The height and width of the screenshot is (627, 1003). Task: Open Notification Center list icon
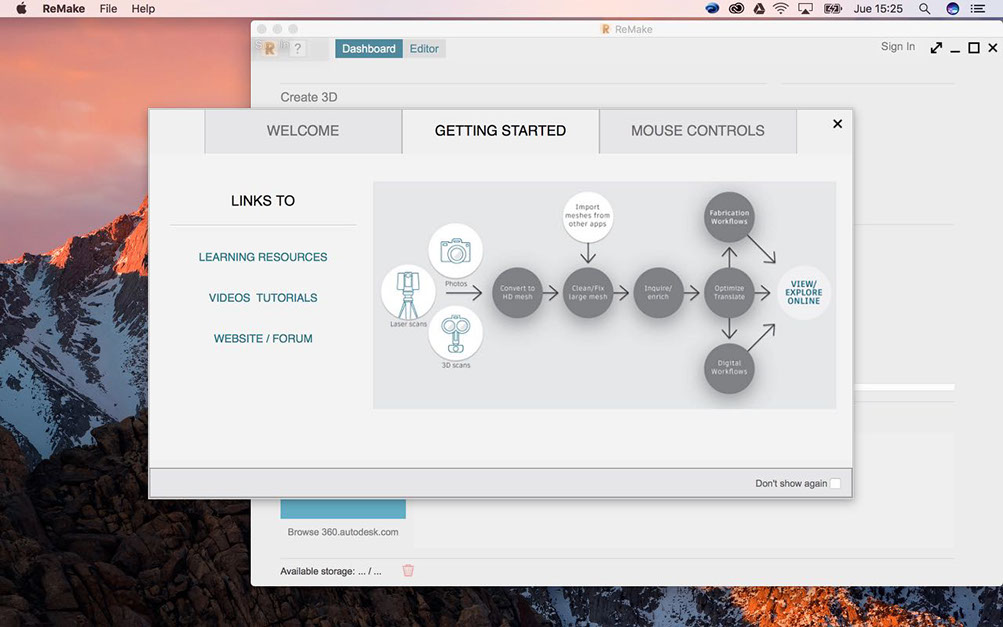(x=977, y=8)
